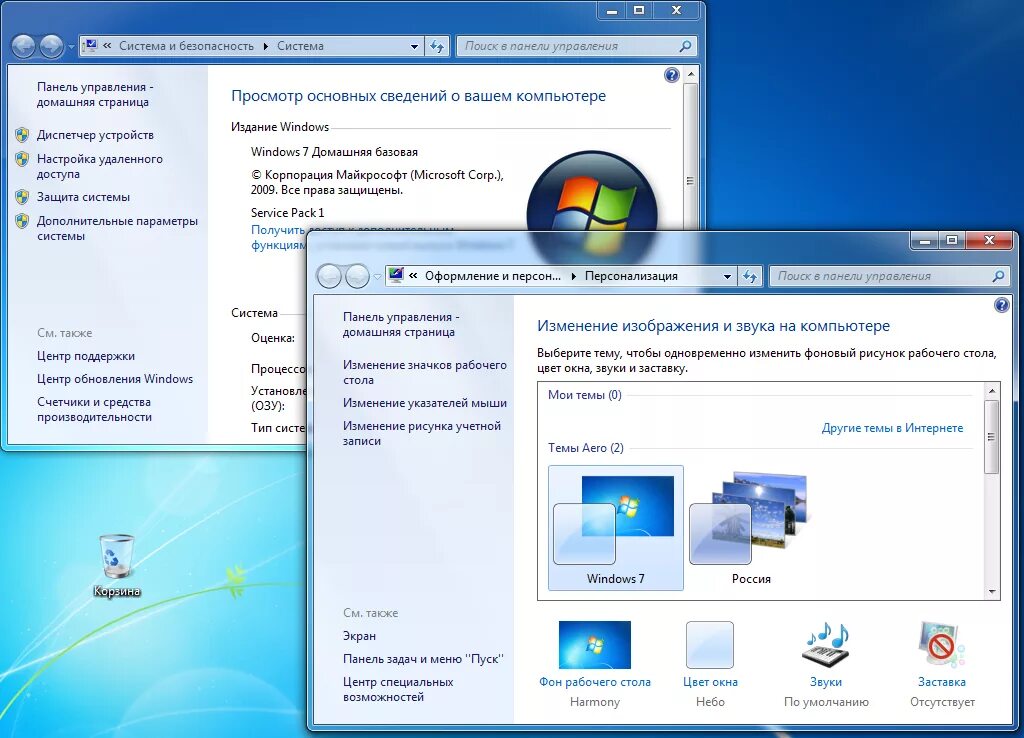Viewport: 1024px width, 738px height.
Task: Open Панель задач и меню Пуск
Action: (x=422, y=659)
